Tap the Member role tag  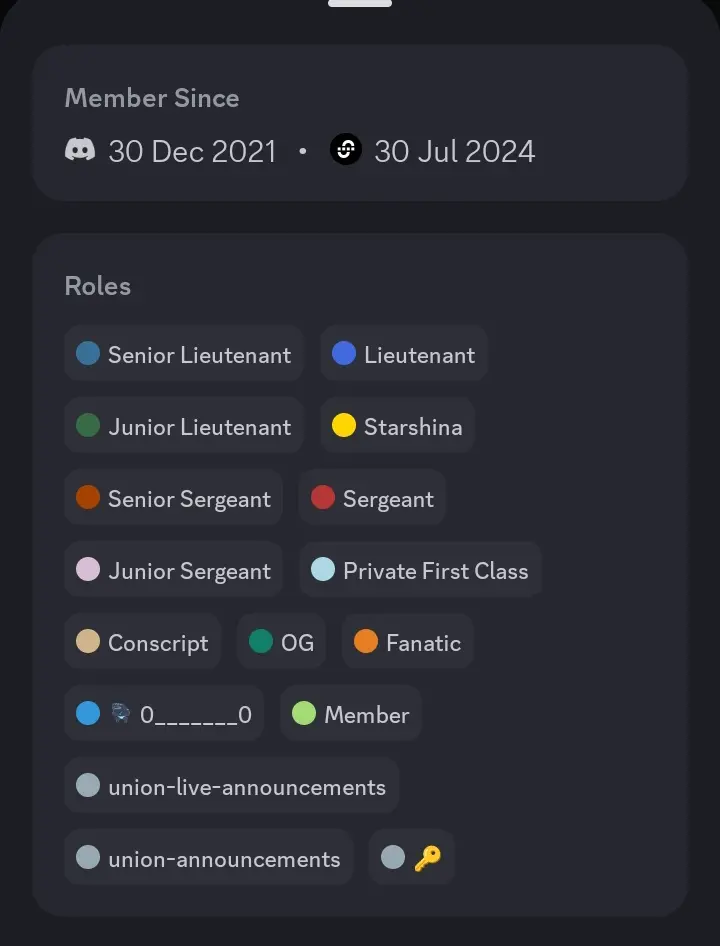click(351, 714)
